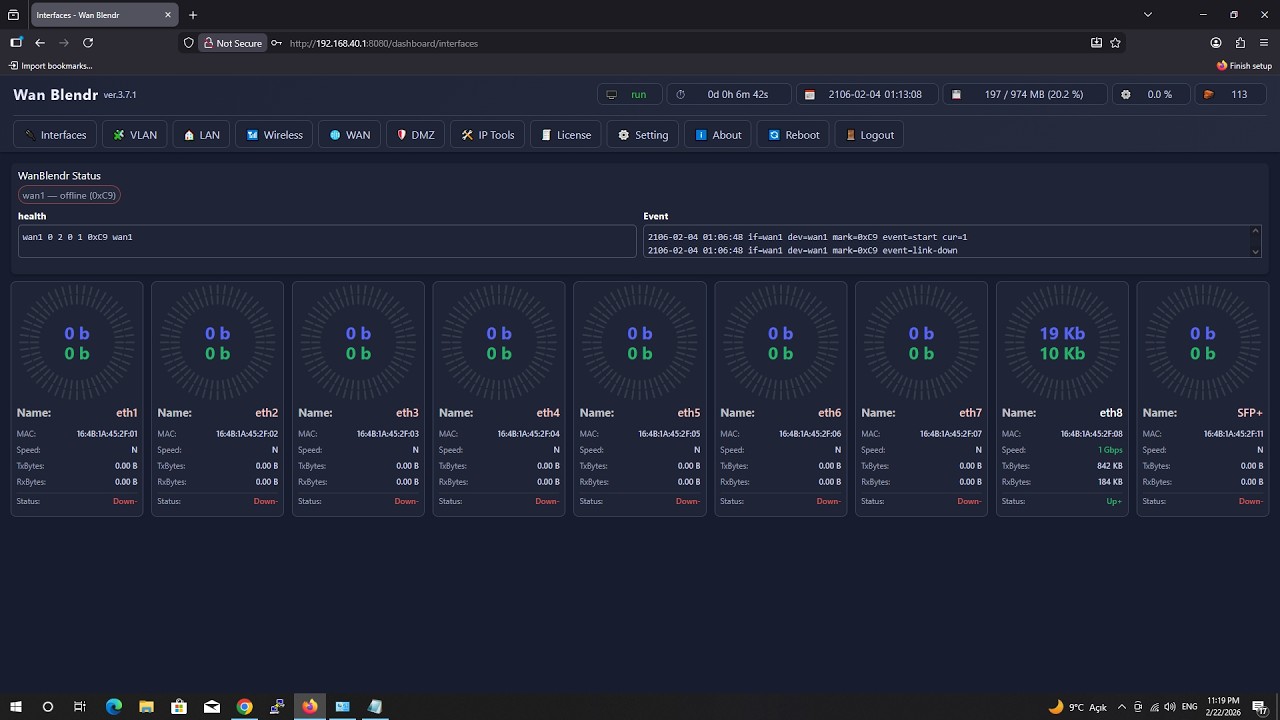1280x720 pixels.
Task: Click the uptime clock icon
Action: [681, 94]
